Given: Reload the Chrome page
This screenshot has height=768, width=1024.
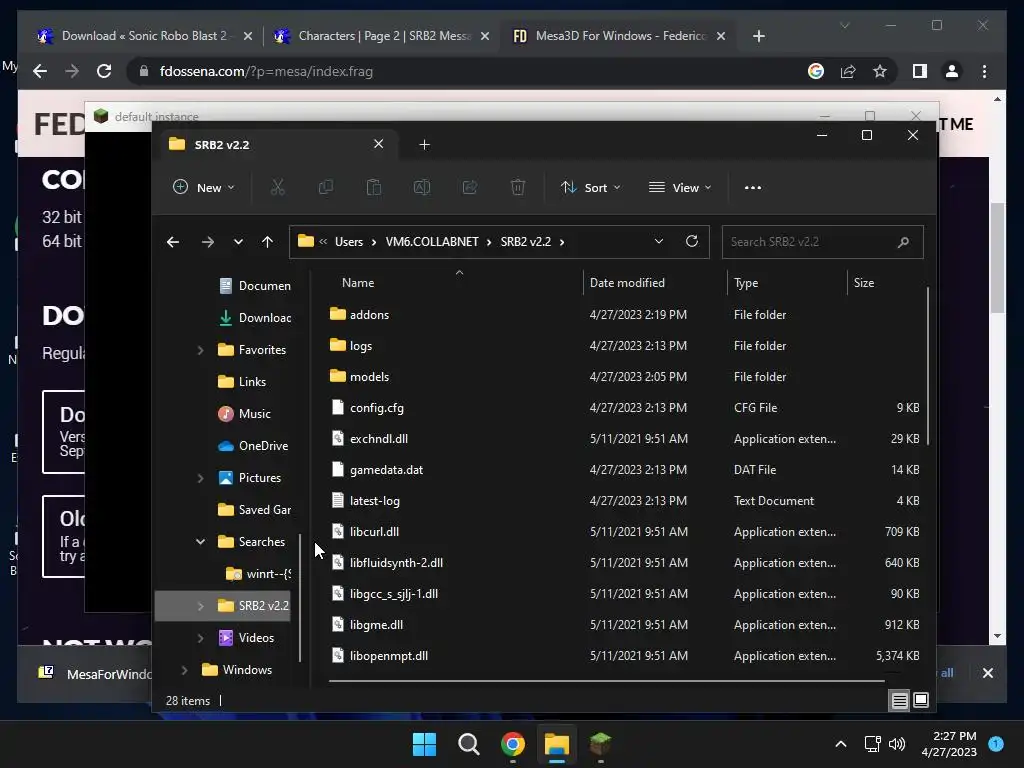Looking at the screenshot, I should (104, 71).
